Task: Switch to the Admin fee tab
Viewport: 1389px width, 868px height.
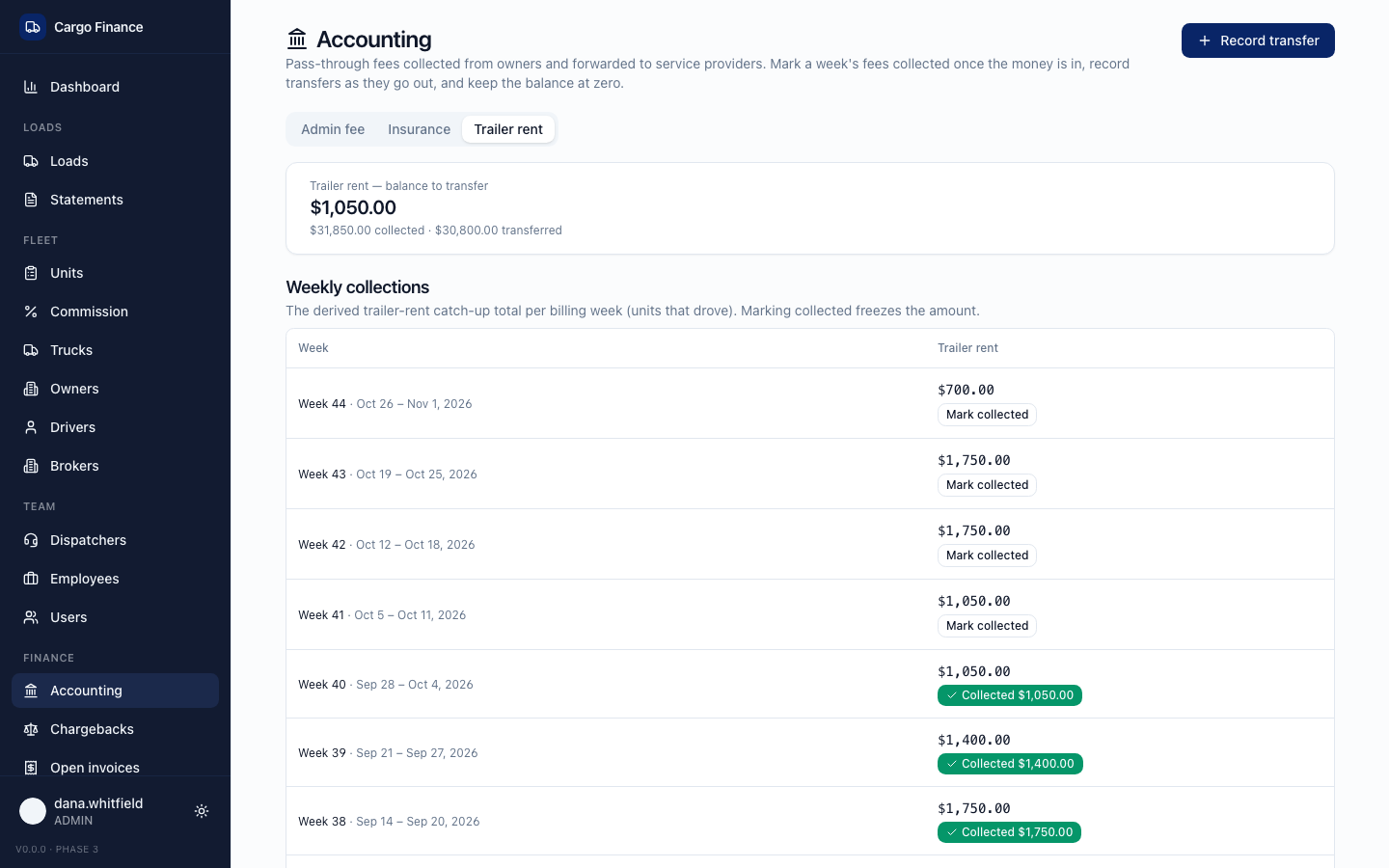Action: coord(333,129)
